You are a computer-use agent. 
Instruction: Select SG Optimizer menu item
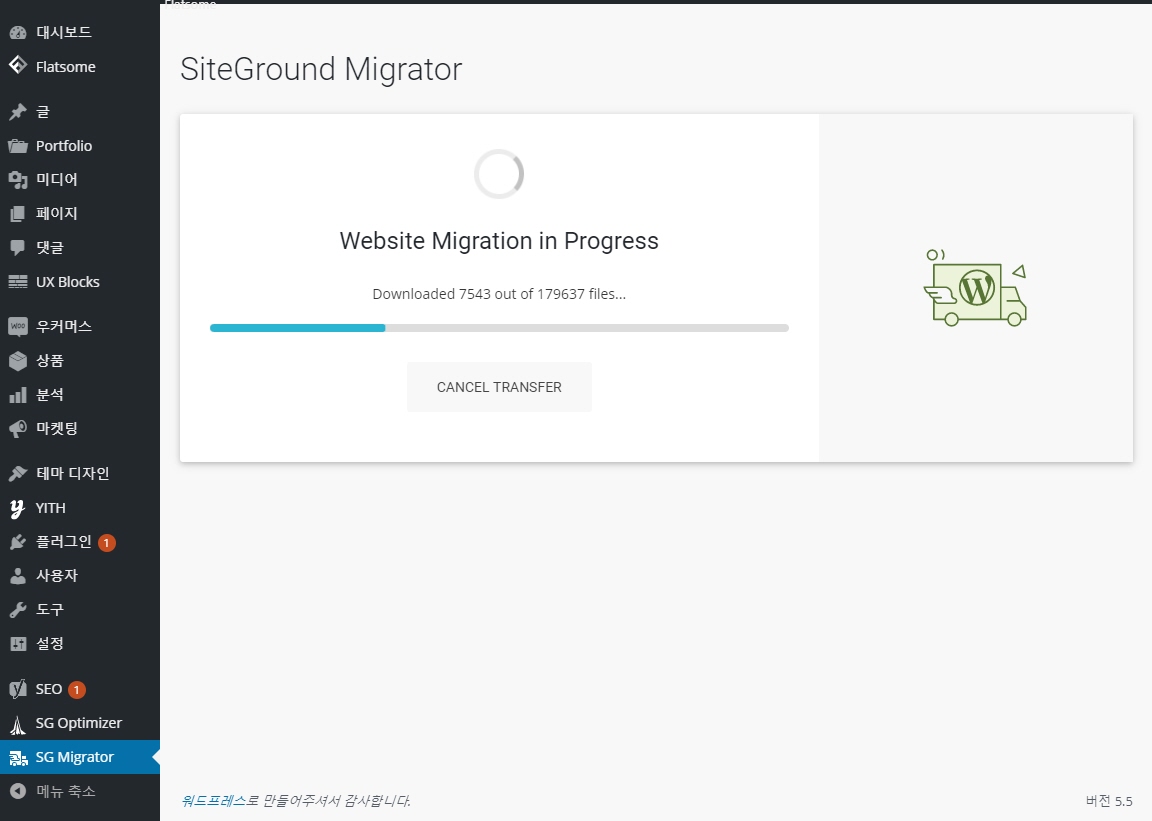[79, 723]
